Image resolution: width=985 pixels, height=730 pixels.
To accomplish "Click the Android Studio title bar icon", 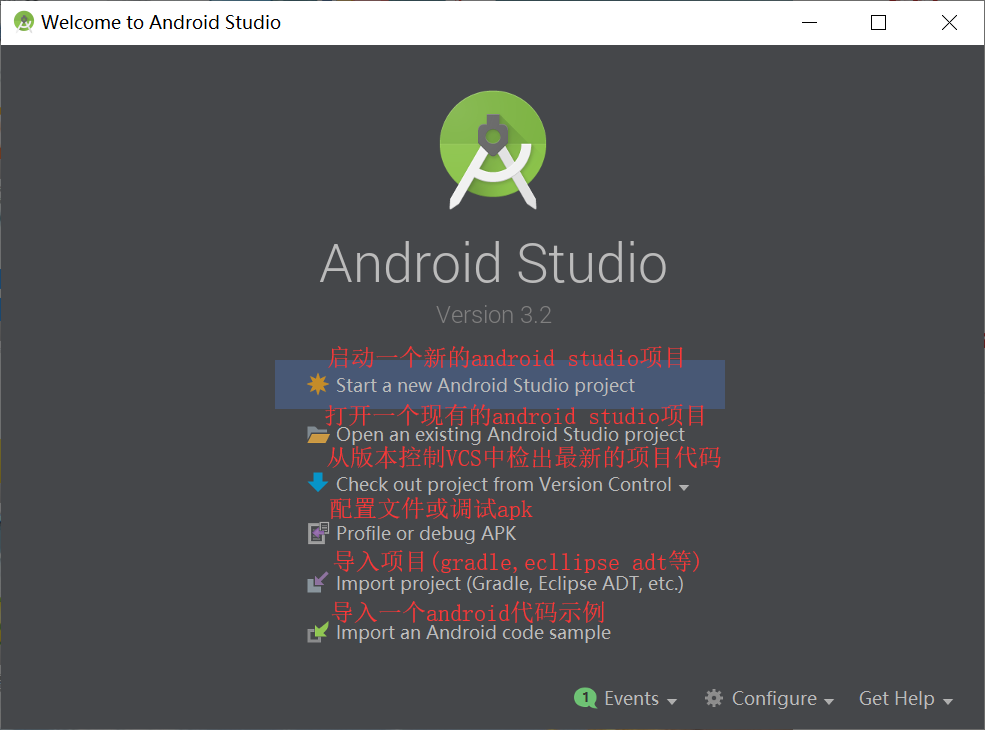I will click(x=24, y=22).
